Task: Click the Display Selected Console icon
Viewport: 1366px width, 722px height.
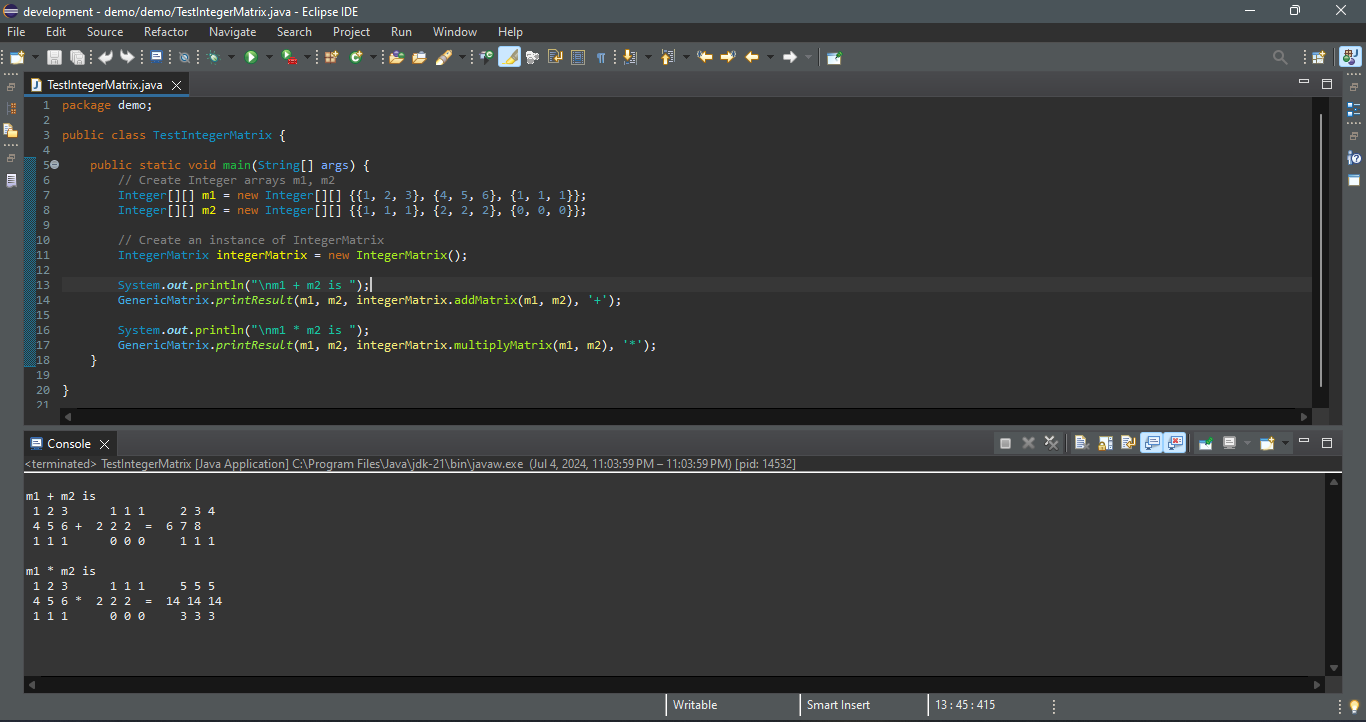Action: [1229, 443]
